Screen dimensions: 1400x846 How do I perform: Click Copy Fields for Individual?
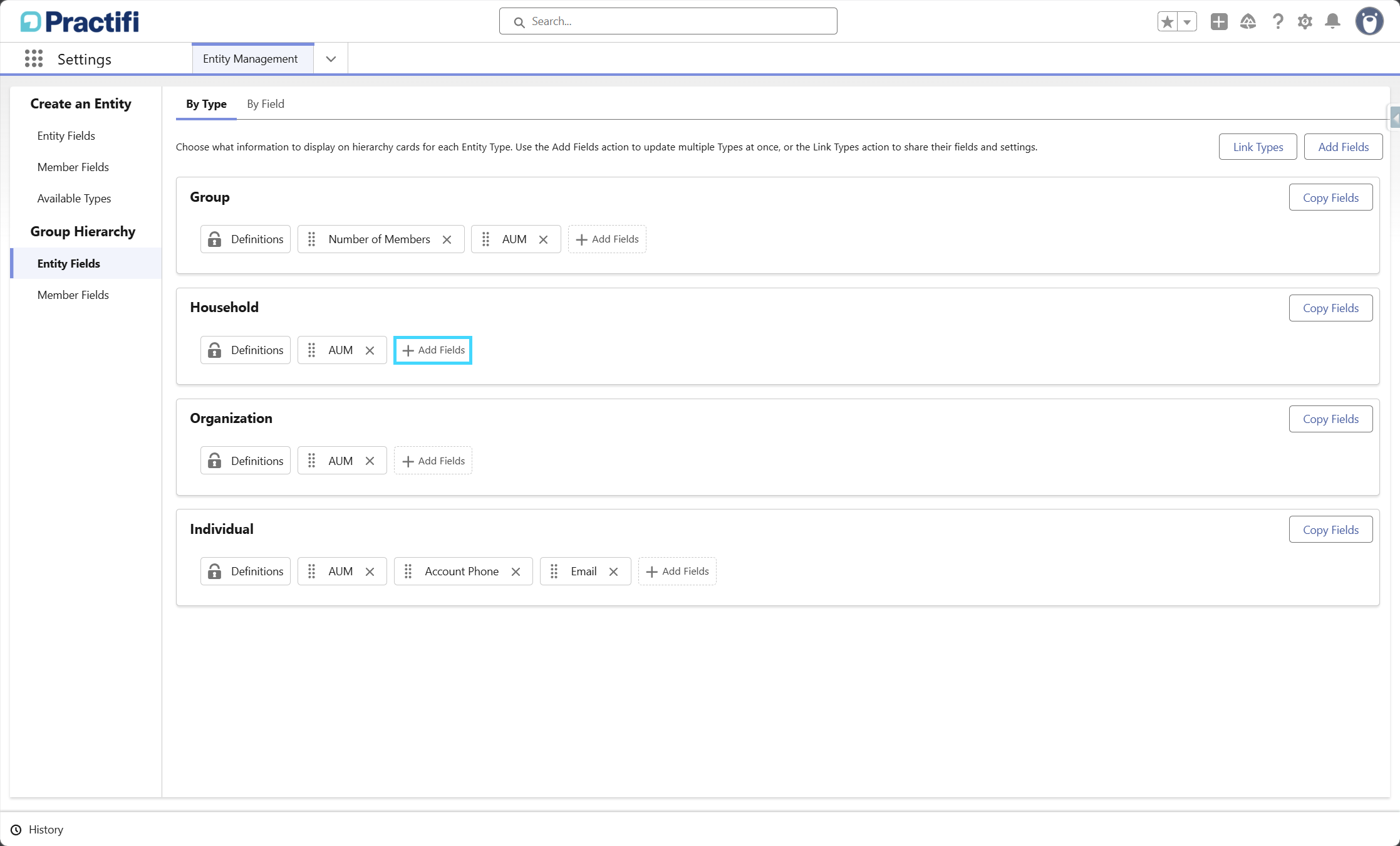tap(1330, 530)
